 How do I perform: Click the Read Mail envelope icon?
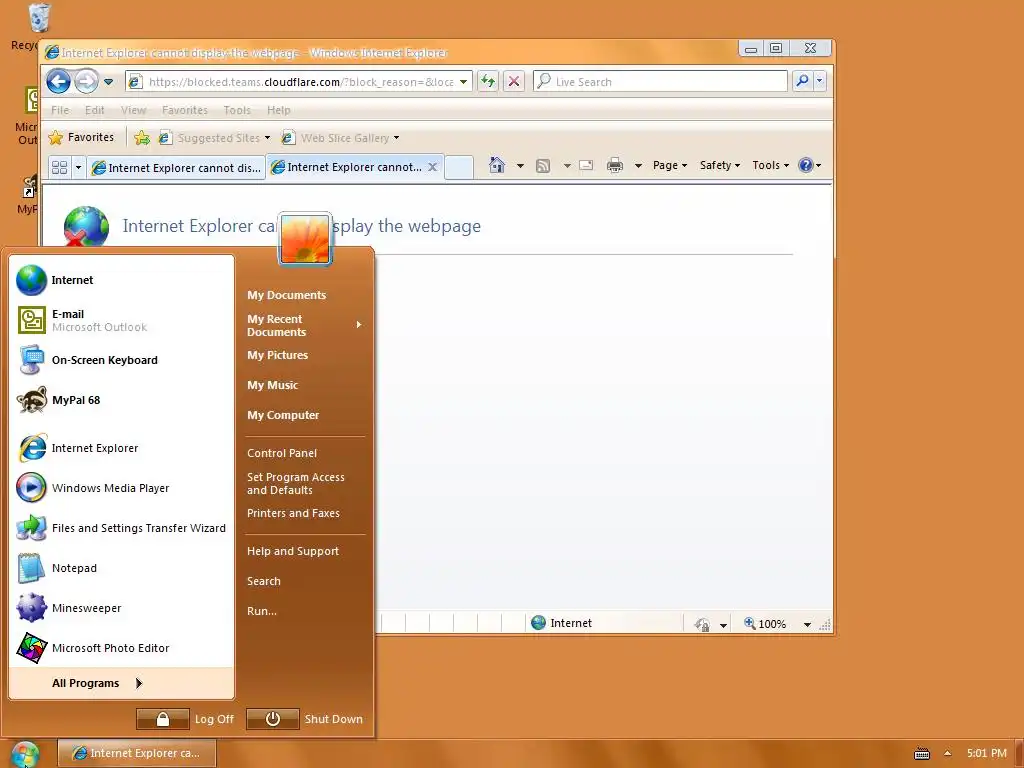[586, 165]
